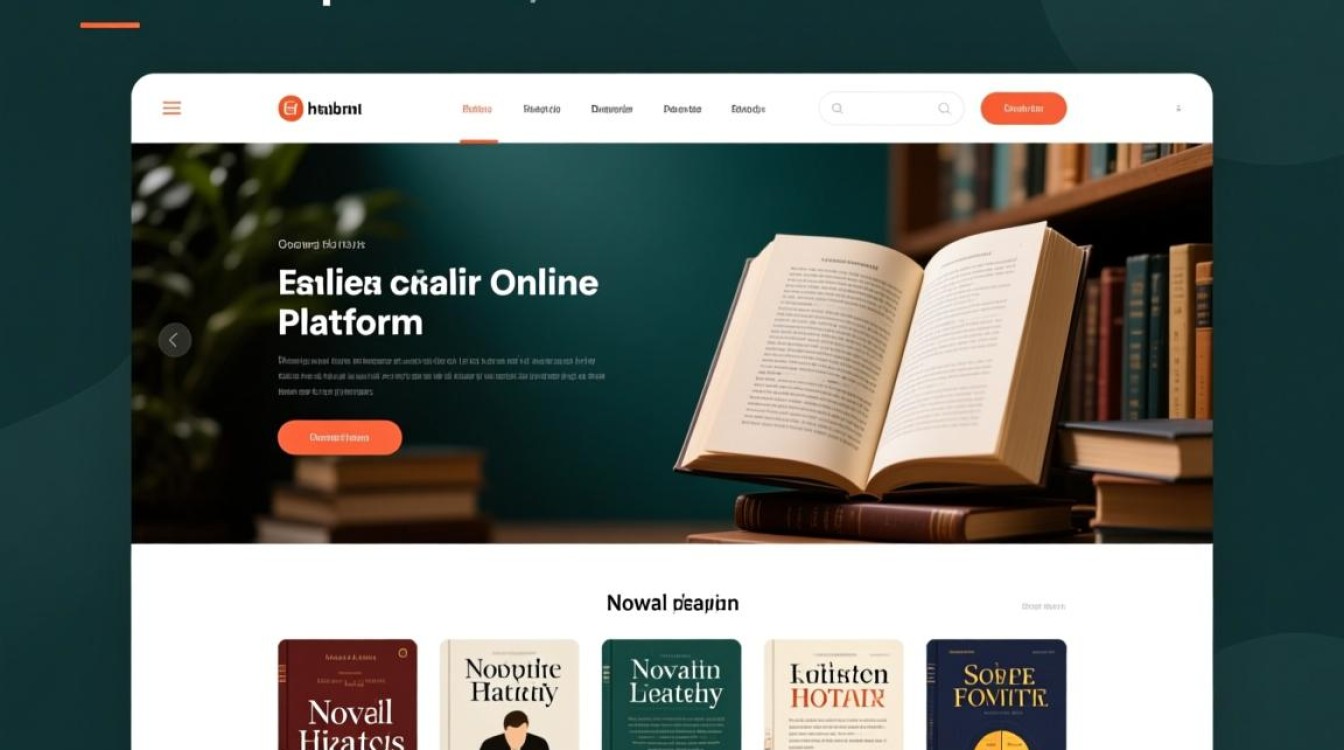Select the active orange-underlined first nav tab

point(477,109)
